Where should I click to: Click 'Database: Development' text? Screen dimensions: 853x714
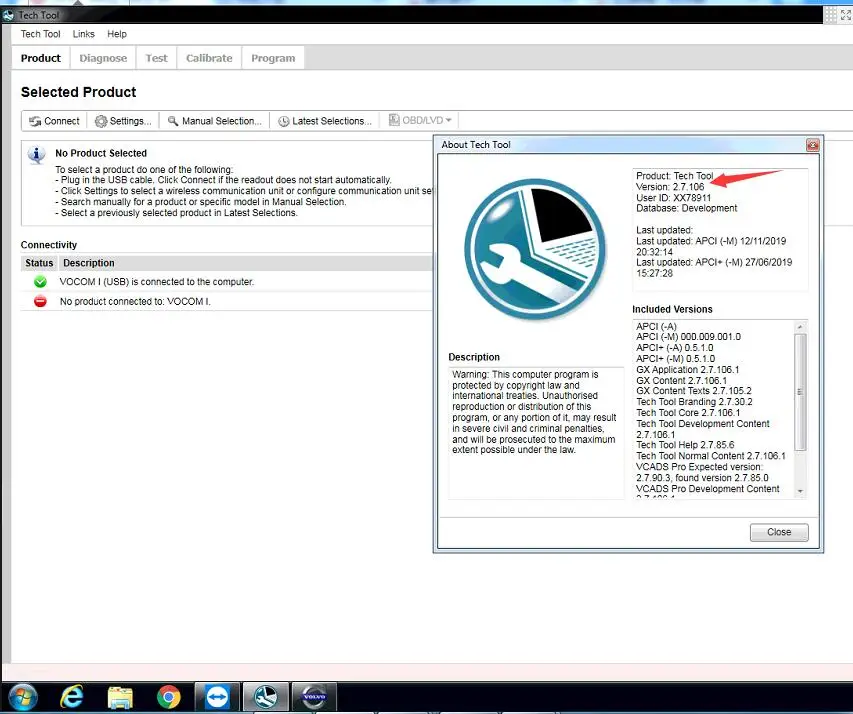pos(687,208)
